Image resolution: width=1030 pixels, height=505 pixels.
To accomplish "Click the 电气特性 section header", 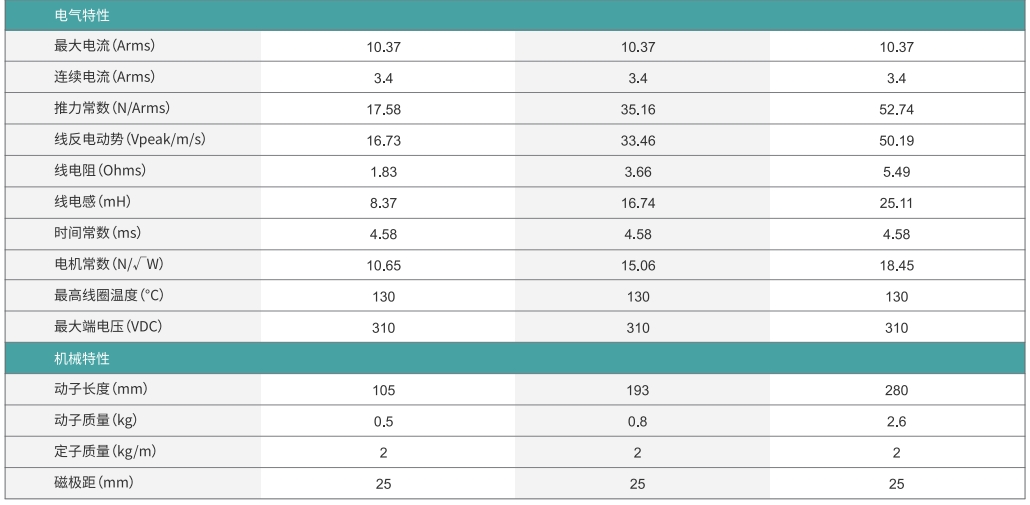I will 82,16.
